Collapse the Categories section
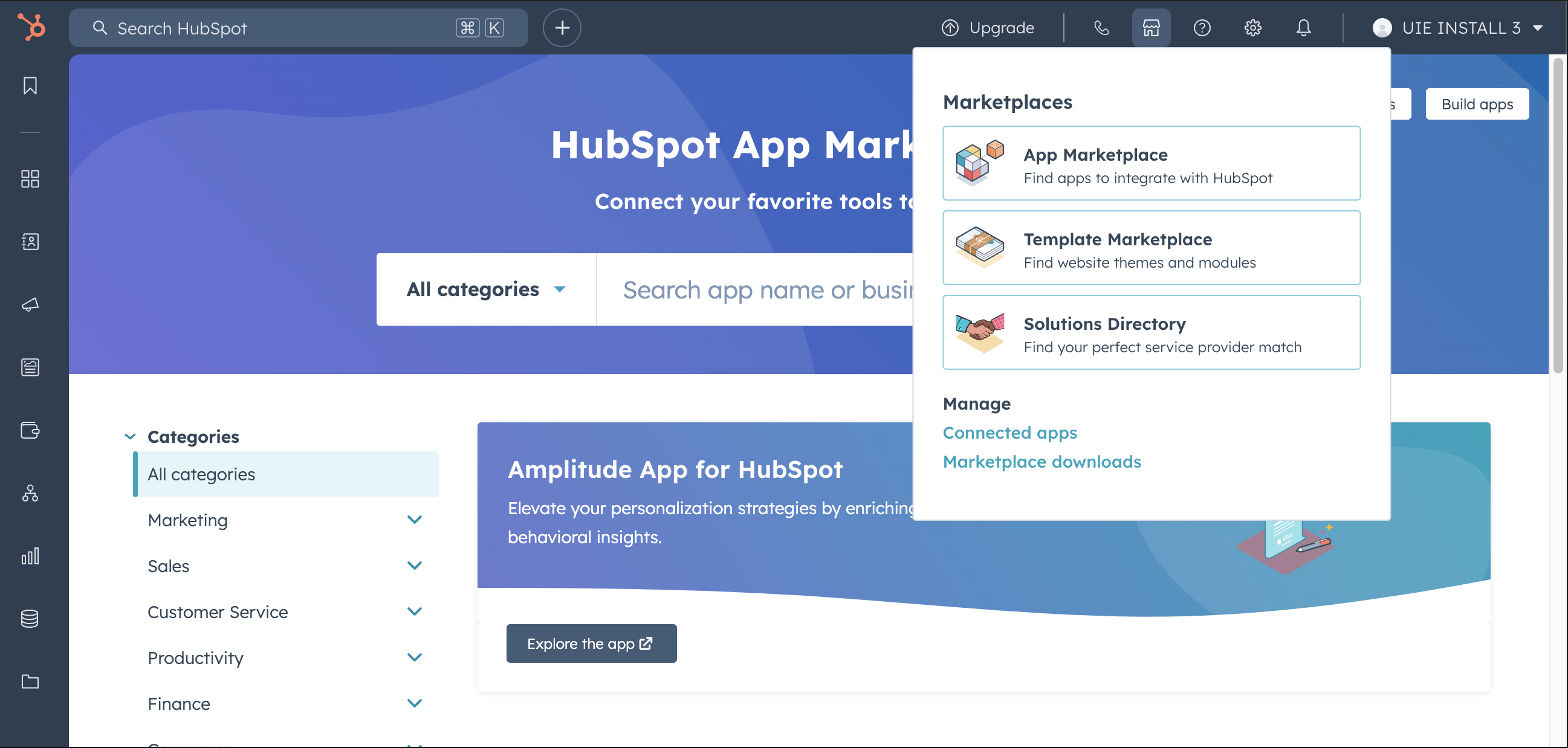 pos(130,436)
